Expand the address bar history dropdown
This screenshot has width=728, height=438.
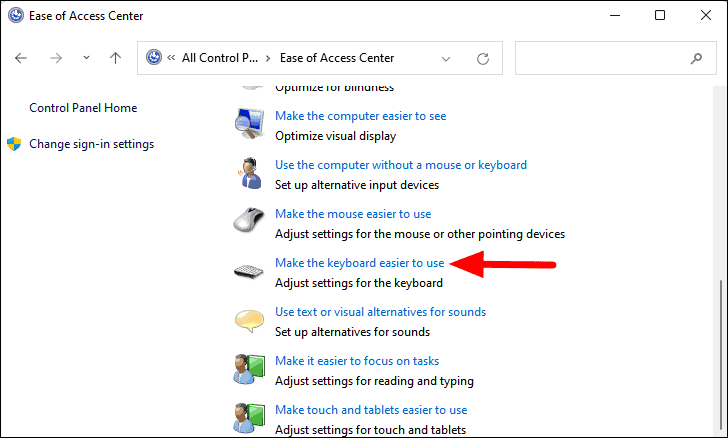coord(446,59)
